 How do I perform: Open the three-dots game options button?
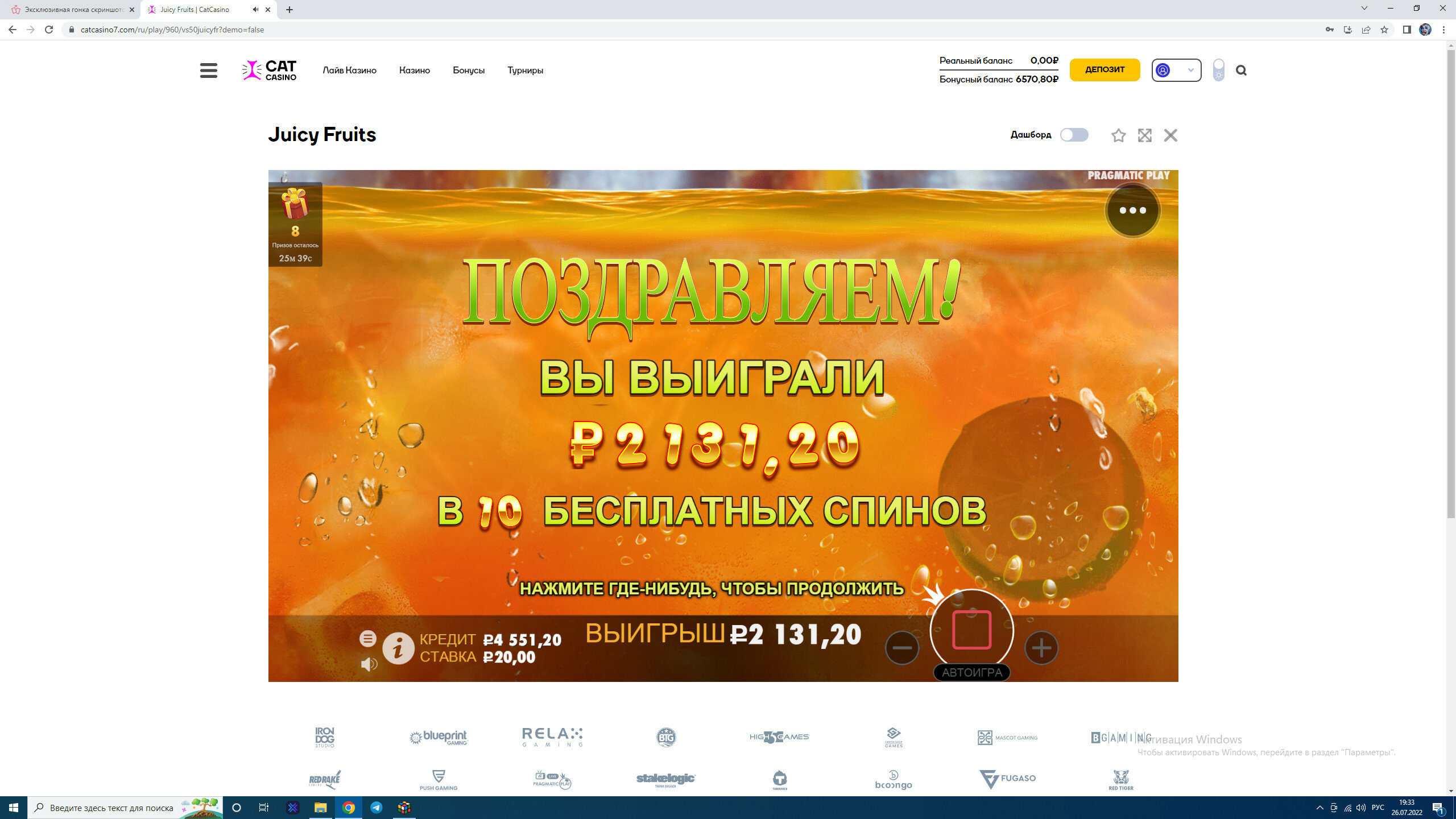pos(1132,210)
